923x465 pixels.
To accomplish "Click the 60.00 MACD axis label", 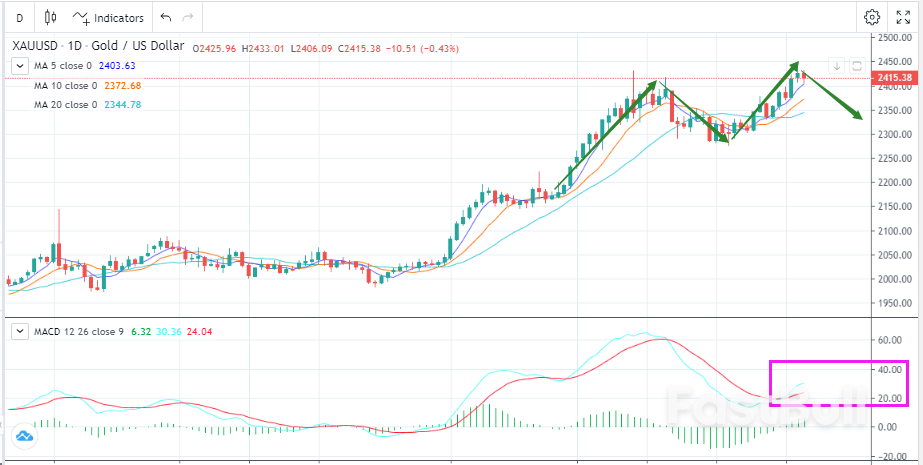I will point(891,340).
